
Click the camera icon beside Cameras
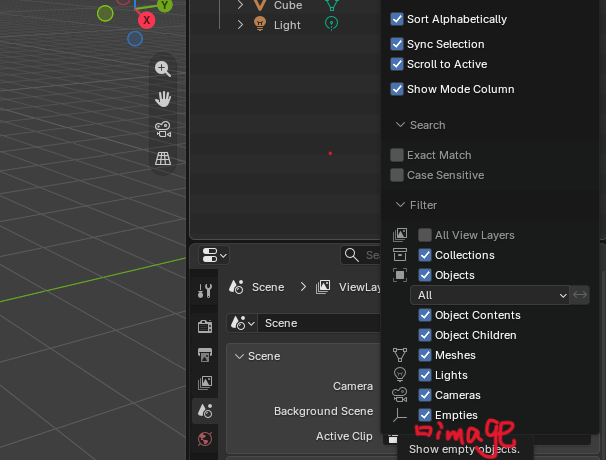(400, 395)
